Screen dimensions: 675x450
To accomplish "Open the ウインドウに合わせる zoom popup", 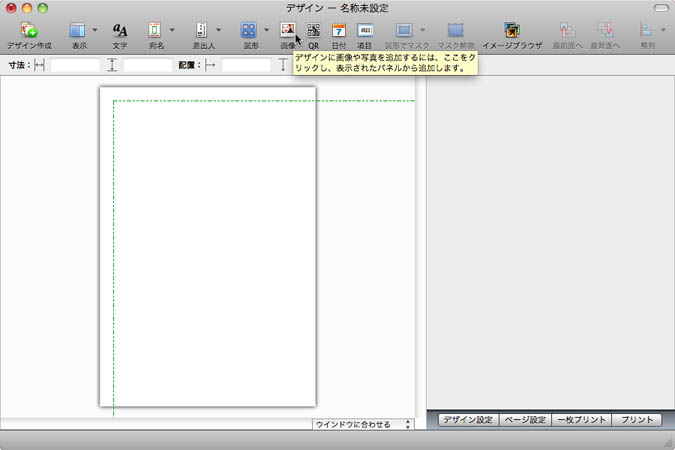I will pos(362,424).
